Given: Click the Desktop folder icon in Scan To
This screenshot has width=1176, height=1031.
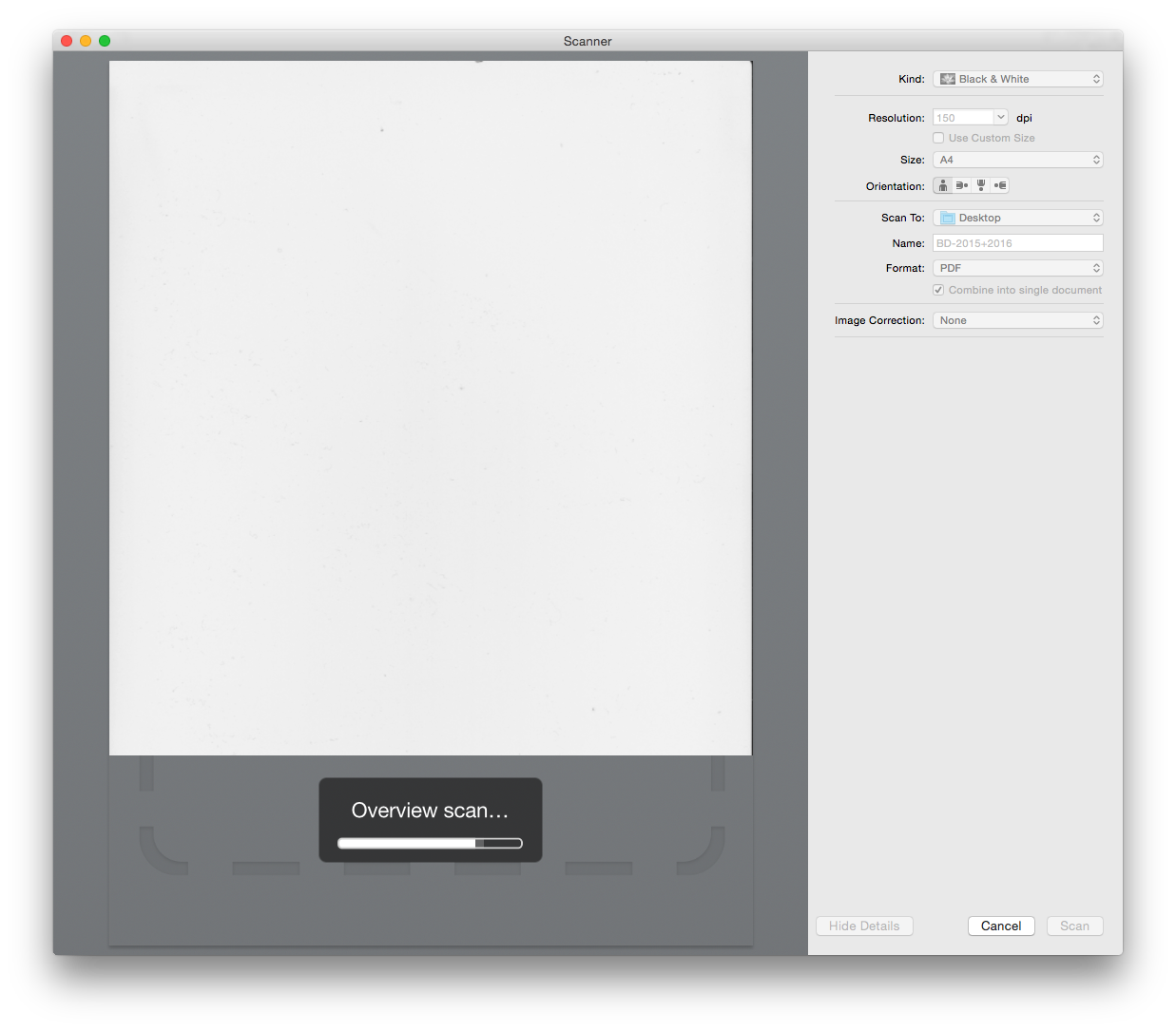Looking at the screenshot, I should 947,218.
